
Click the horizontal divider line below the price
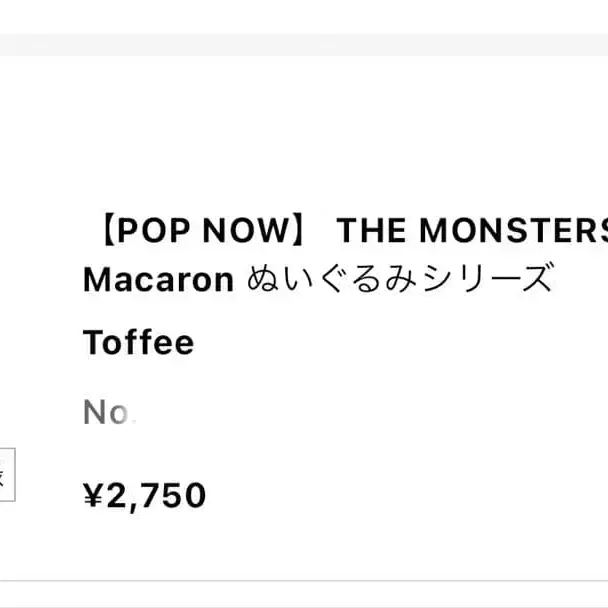click(304, 580)
